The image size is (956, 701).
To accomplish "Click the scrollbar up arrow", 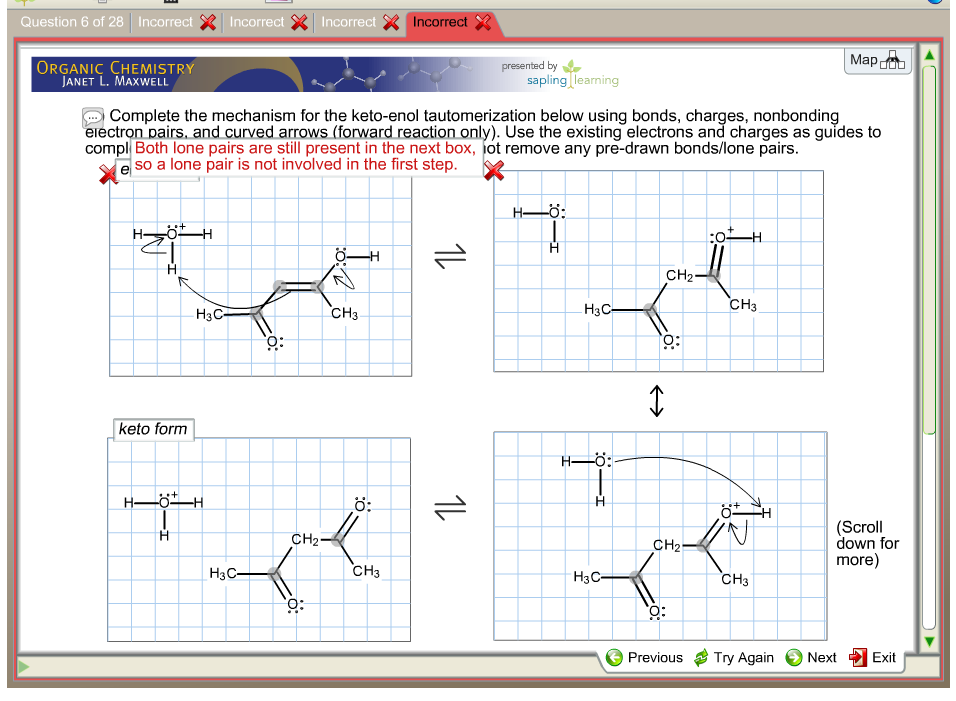I will 929,54.
